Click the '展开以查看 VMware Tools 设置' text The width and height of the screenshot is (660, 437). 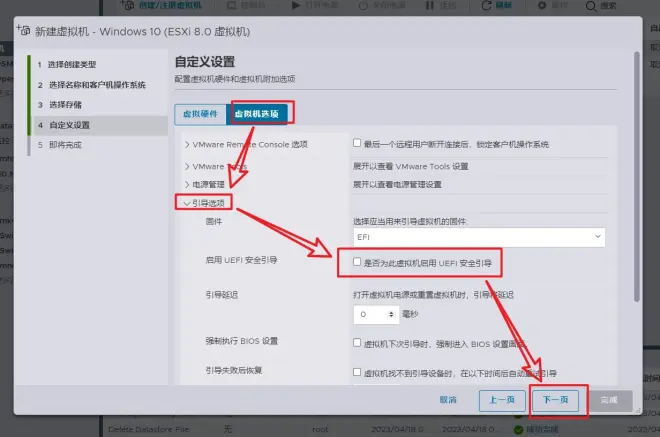(x=410, y=166)
